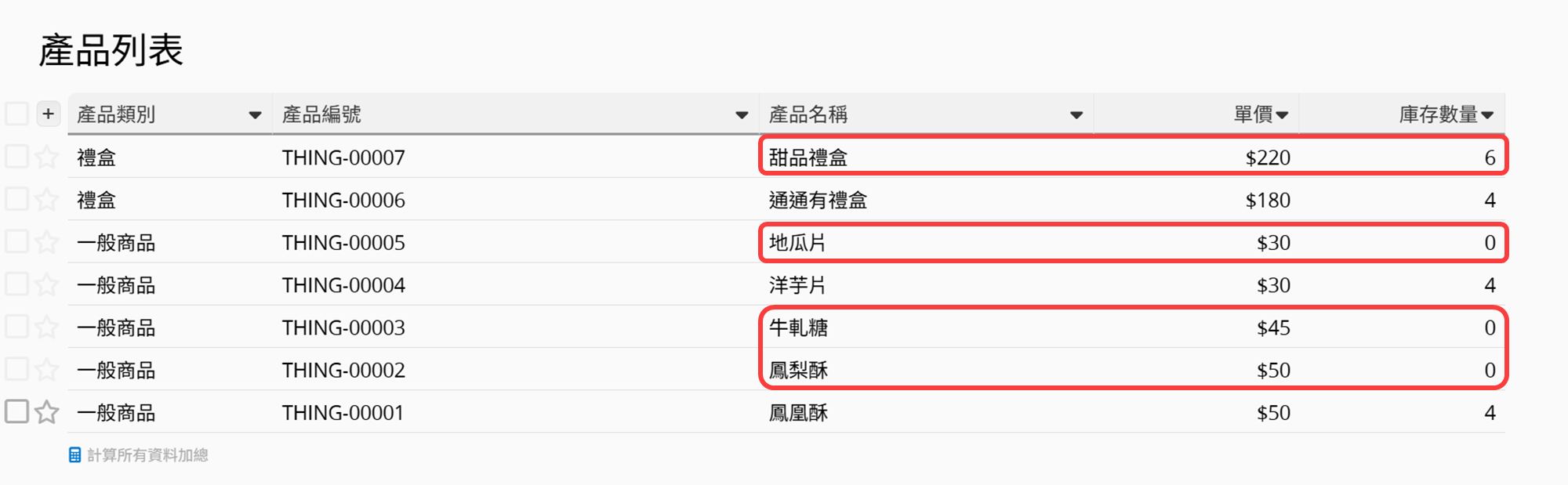Open the 產品類別 column dropdown
This screenshot has height=485, width=1568.
pyautogui.click(x=255, y=115)
